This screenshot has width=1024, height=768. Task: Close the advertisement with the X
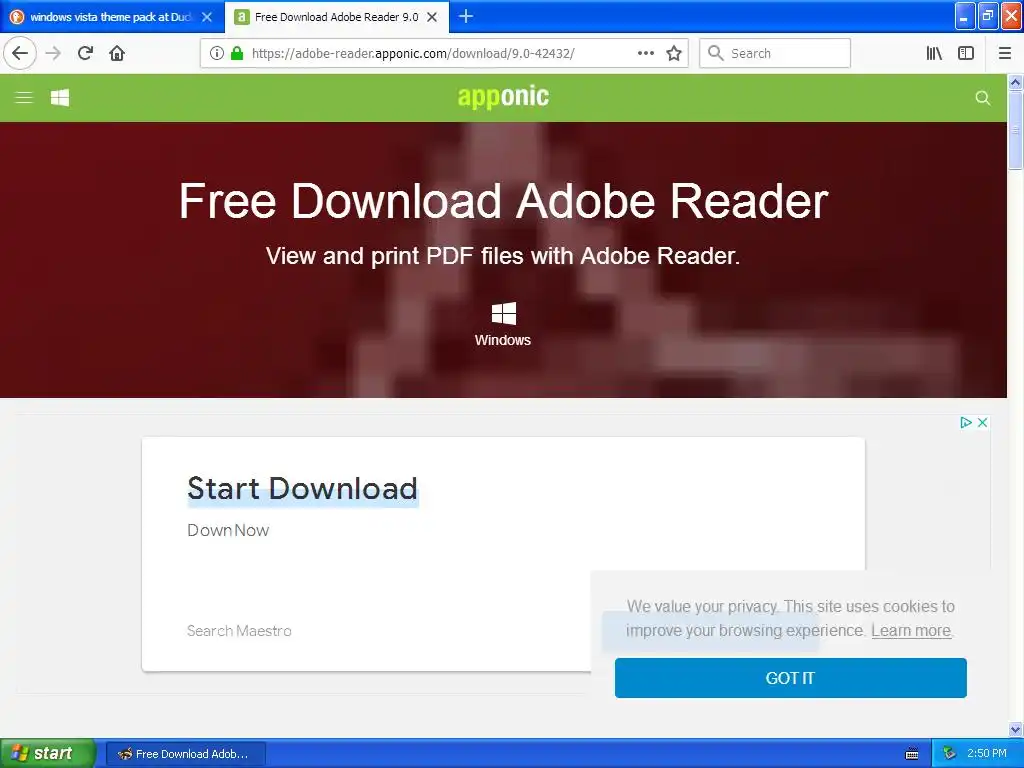pyautogui.click(x=982, y=423)
